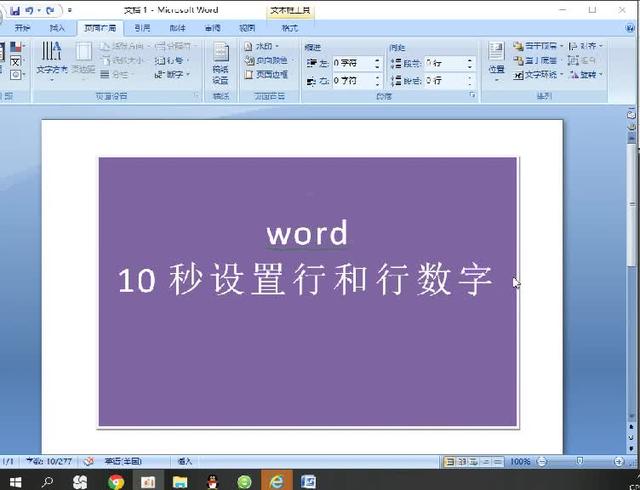This screenshot has width=640, height=490.
Task: Open the 开始 (Home) ribbon tab
Action: coord(22,28)
